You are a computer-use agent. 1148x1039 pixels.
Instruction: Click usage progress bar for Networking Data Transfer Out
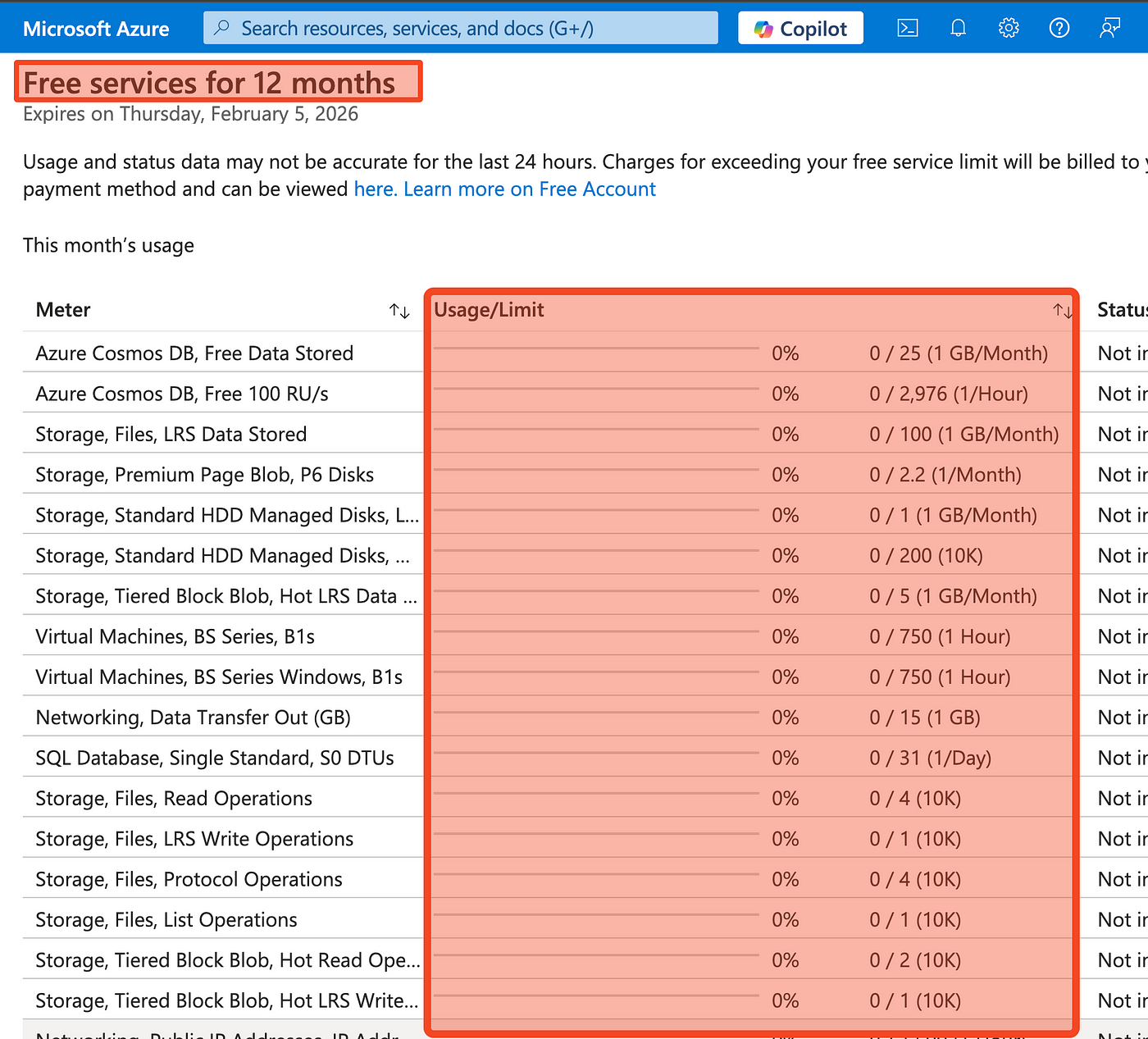coord(596,713)
